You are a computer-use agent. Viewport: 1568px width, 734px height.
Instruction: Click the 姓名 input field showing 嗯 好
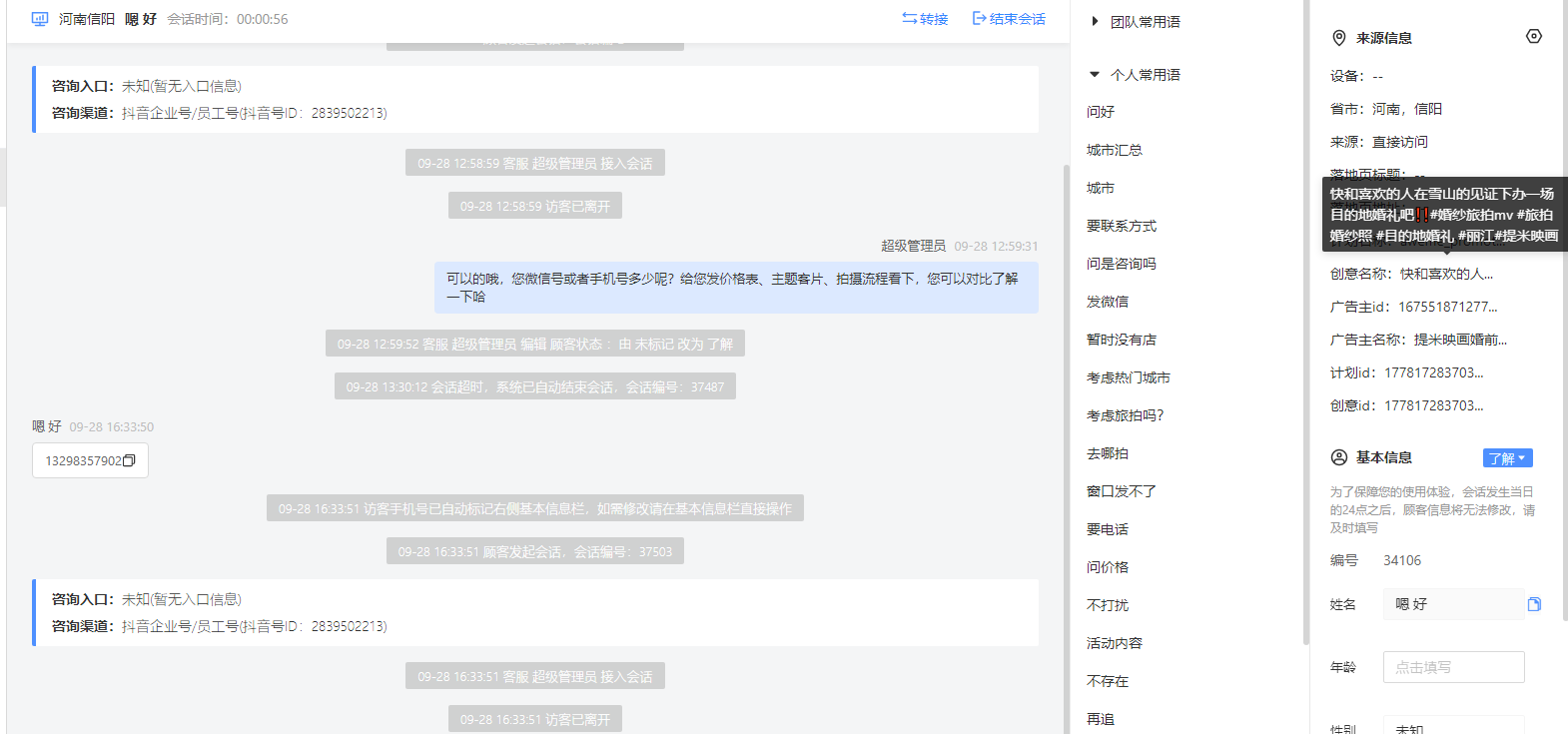tap(1453, 604)
